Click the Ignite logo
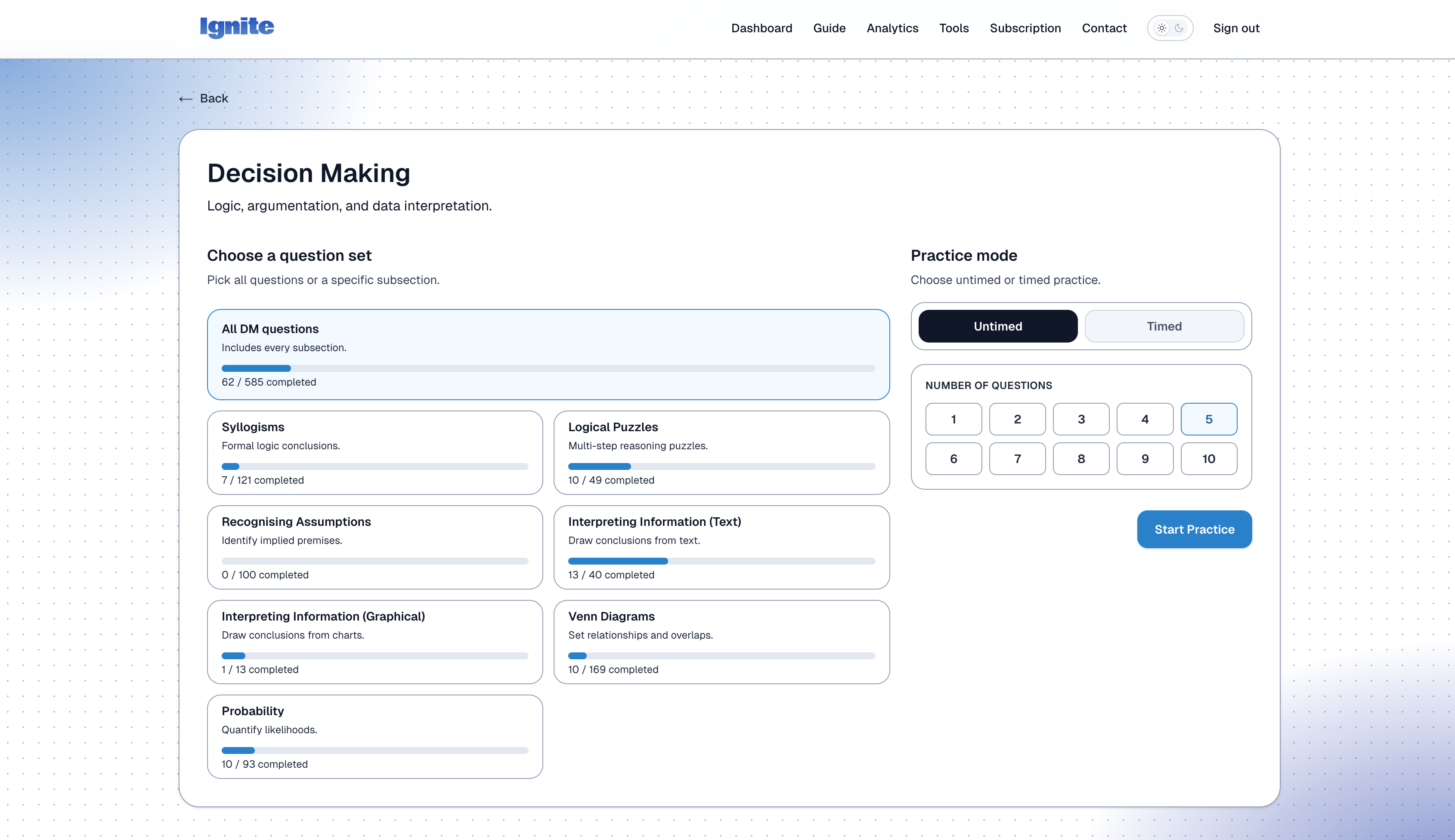1455x840 pixels. (x=237, y=27)
